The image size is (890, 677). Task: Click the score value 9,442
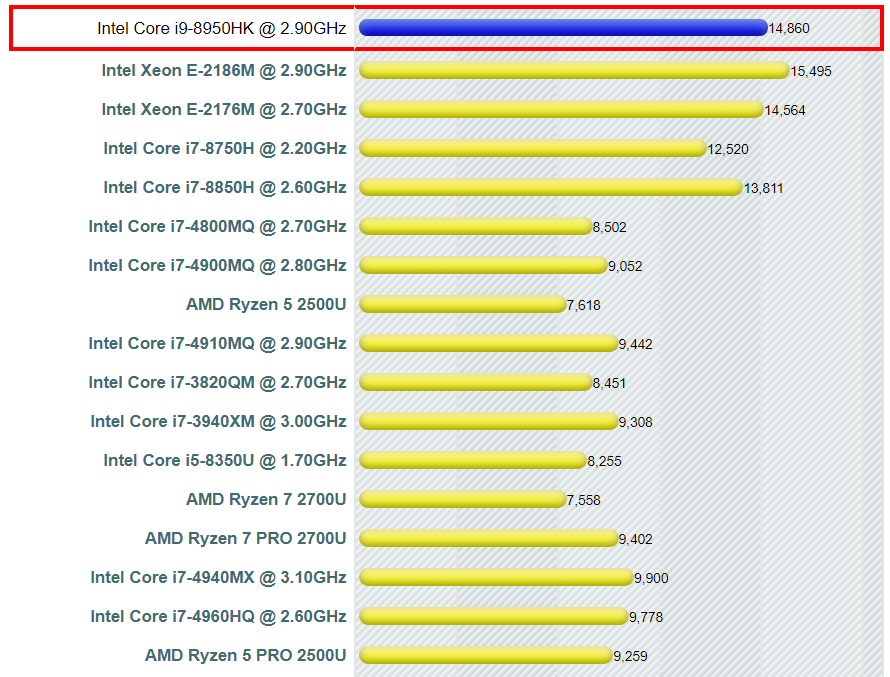pyautogui.click(x=636, y=344)
